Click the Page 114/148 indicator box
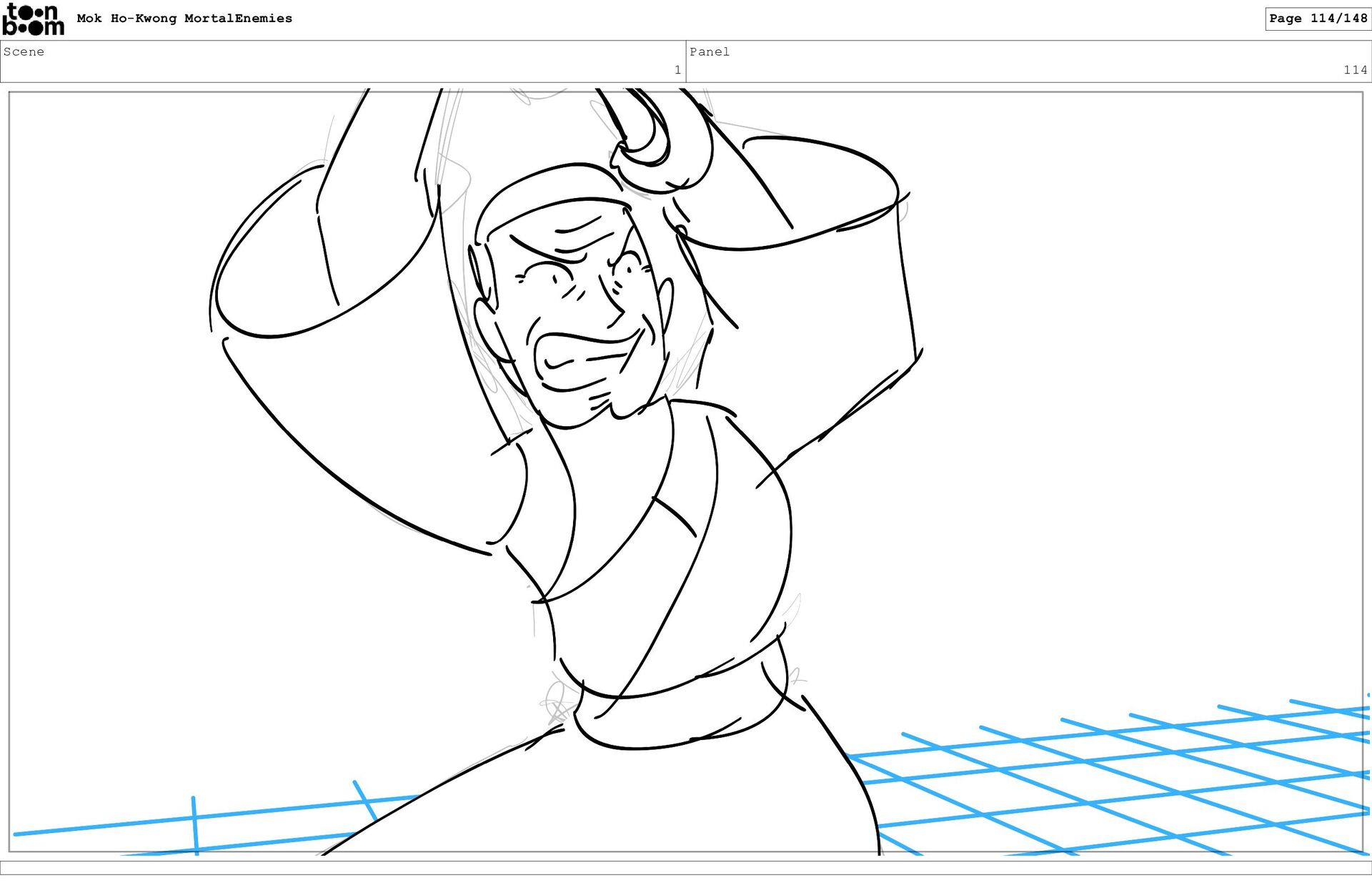 pos(1317,19)
